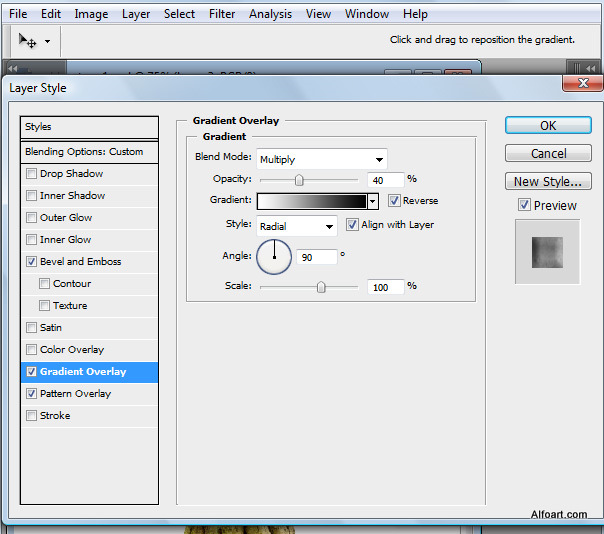Expand the gradient Style dropdown
The image size is (604, 534).
[297, 226]
